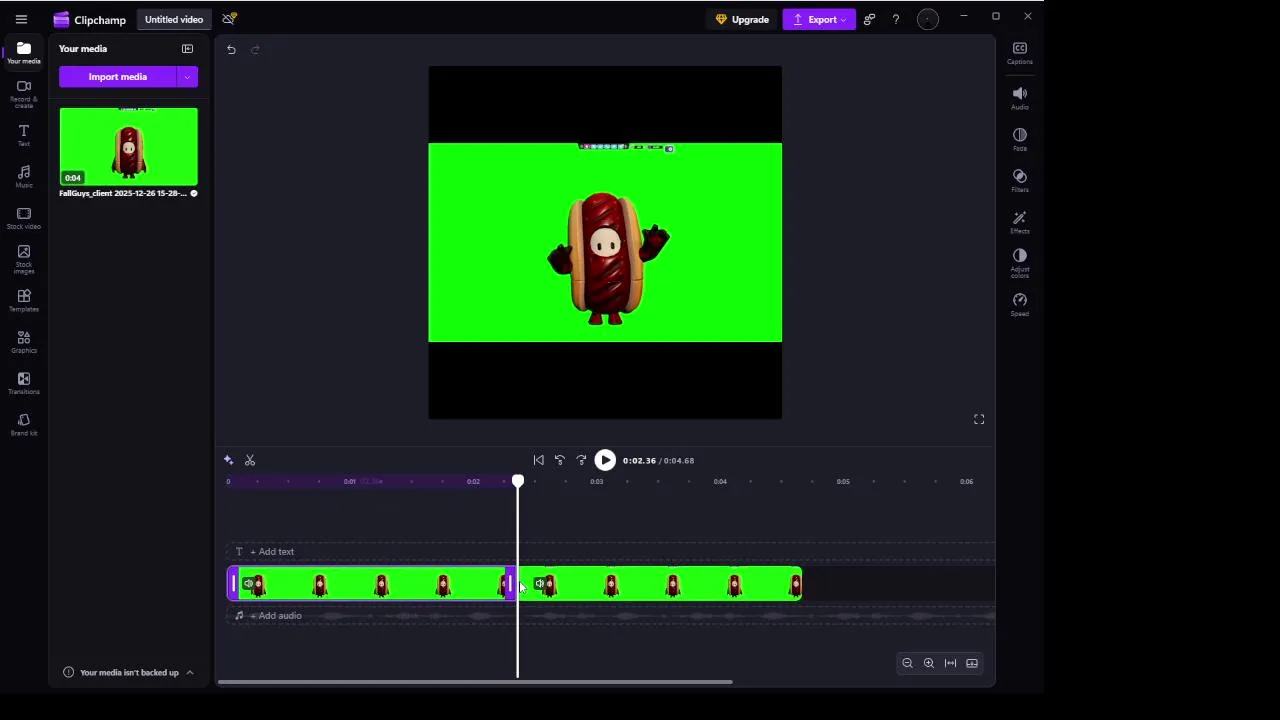Select the FallGuys_client media thumbnail
Viewport: 1280px width, 720px height.
(x=128, y=147)
